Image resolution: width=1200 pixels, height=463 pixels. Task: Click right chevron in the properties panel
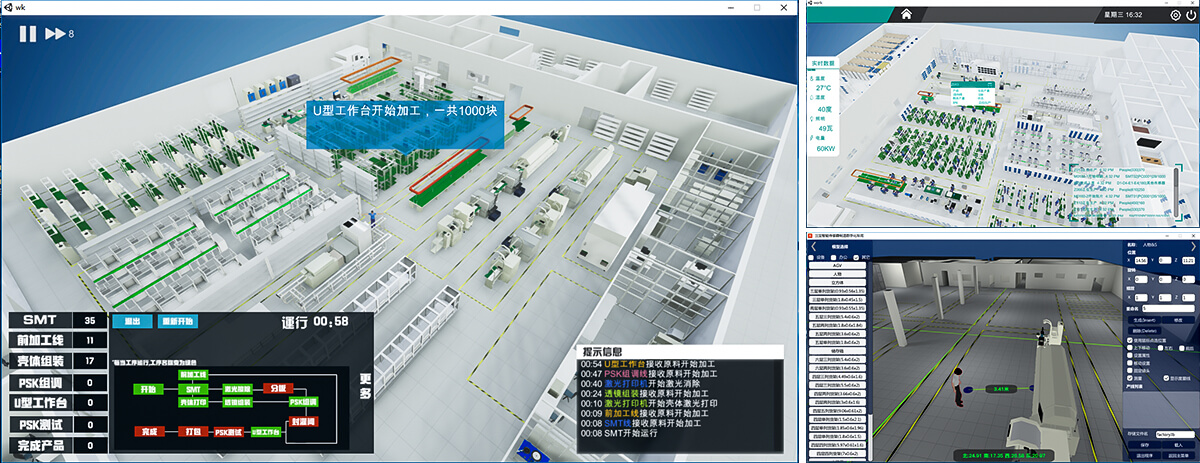tap(1192, 246)
